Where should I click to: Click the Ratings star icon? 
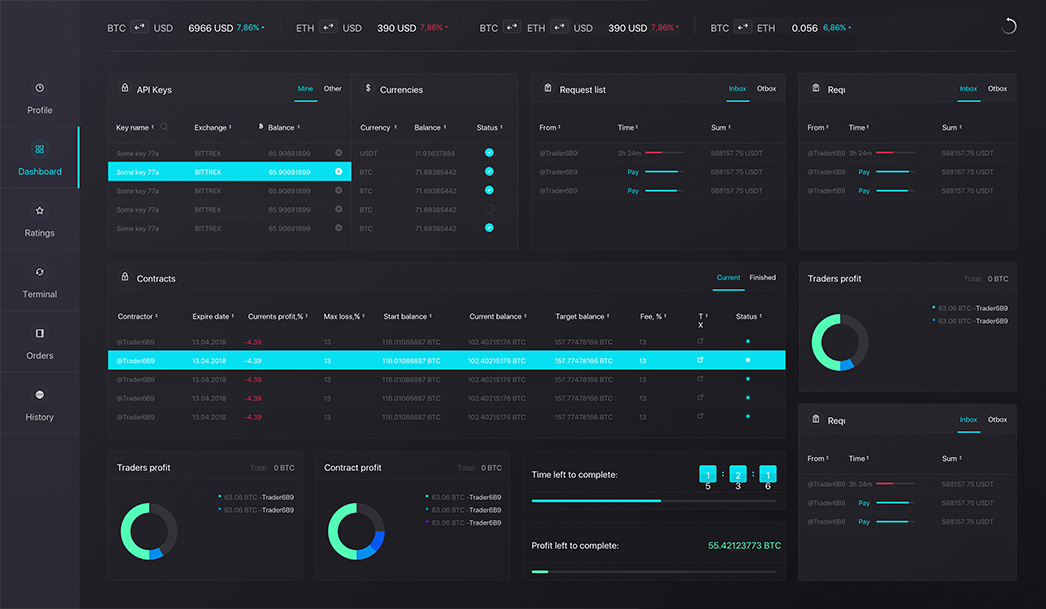pyautogui.click(x=39, y=211)
